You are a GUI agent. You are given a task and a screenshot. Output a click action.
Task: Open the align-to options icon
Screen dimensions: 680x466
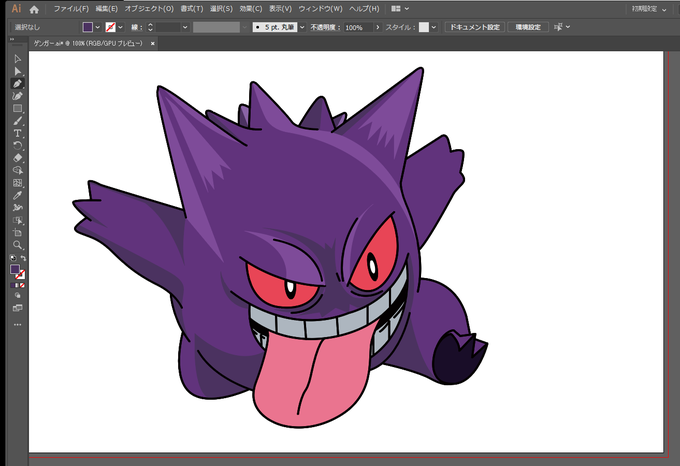(x=558, y=27)
